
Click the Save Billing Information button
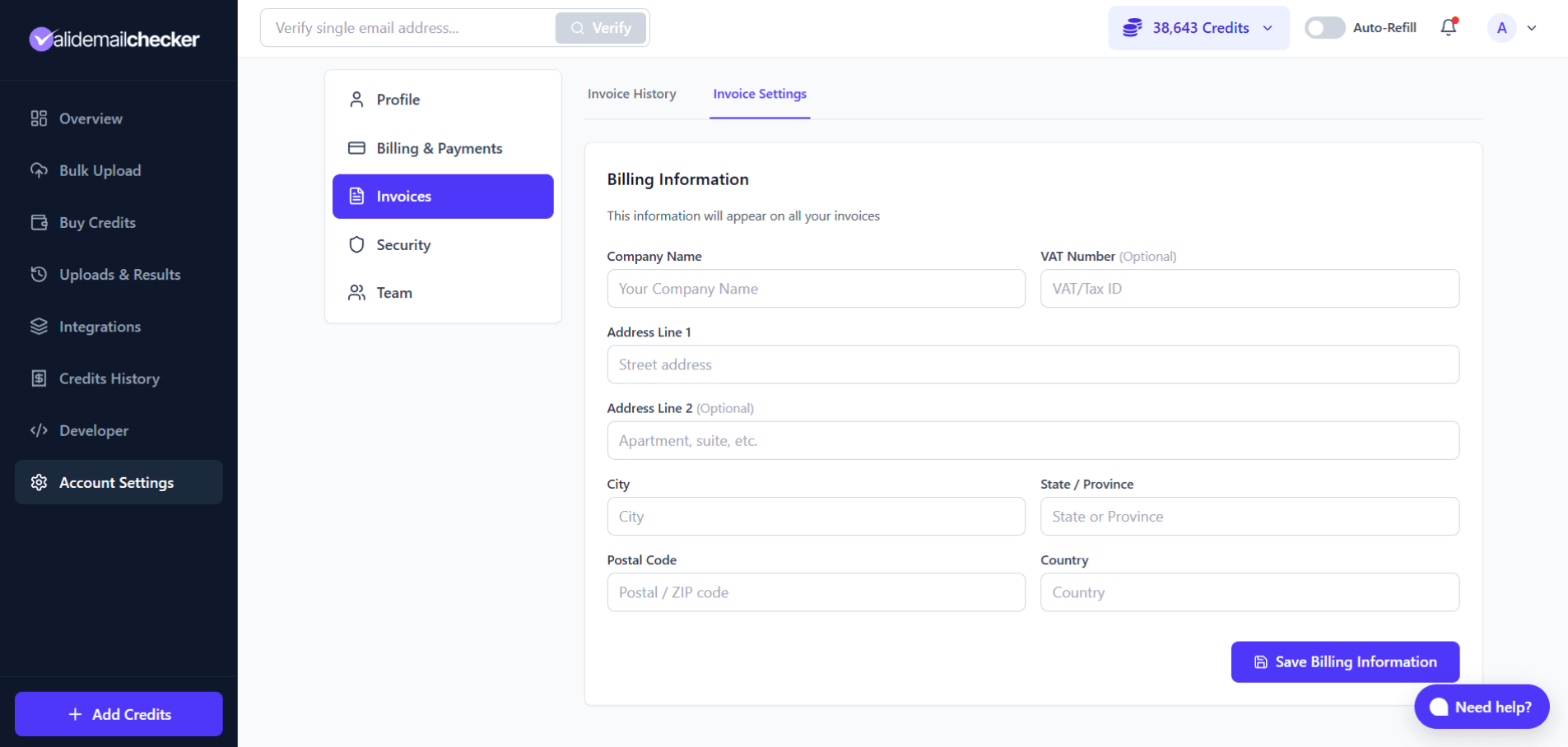coord(1343,661)
